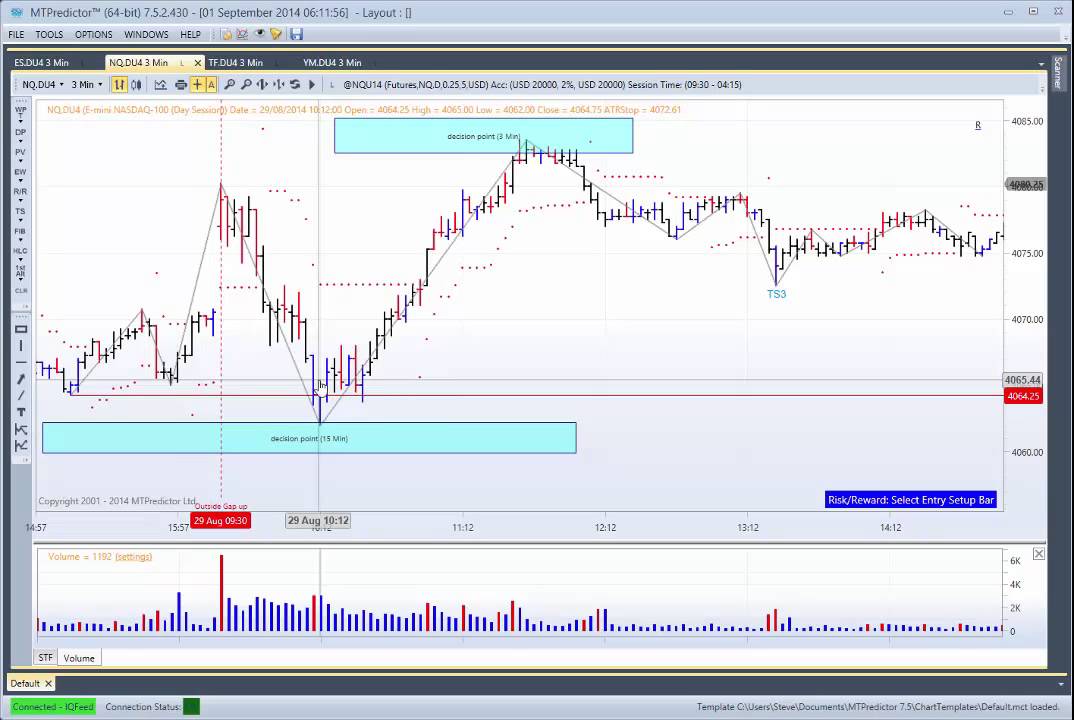Image resolution: width=1074 pixels, height=720 pixels.
Task: Switch to the ES.DU4 3 Min tab
Action: pos(42,62)
